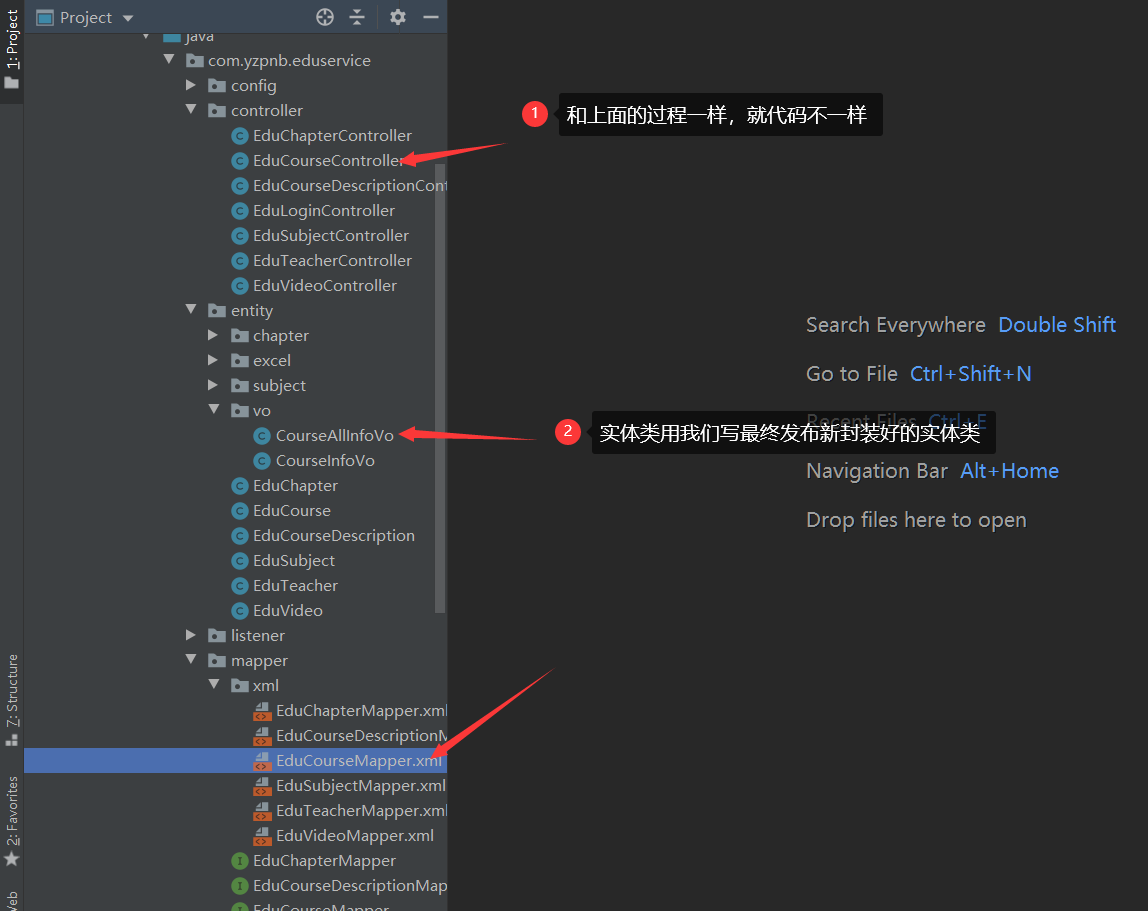Click the 'Go to File' text
Viewport: 1148px width, 911px height.
851,373
